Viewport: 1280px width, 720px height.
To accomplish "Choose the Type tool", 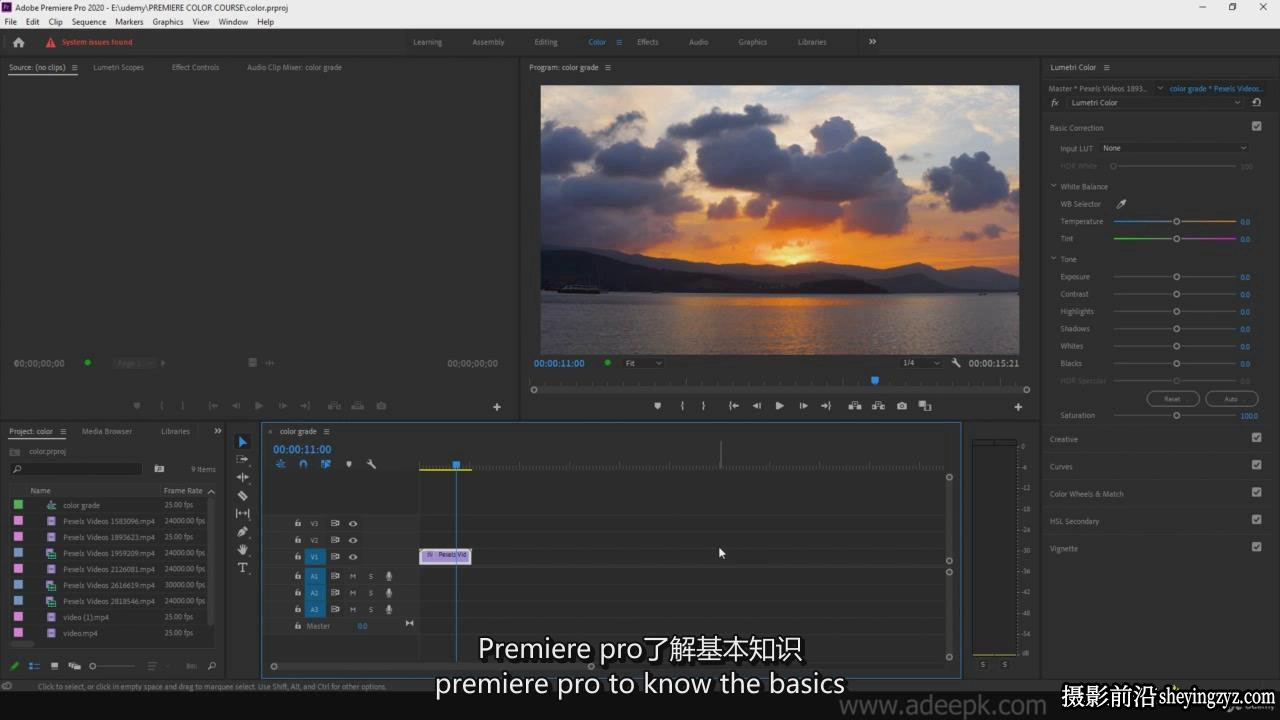I will (242, 567).
